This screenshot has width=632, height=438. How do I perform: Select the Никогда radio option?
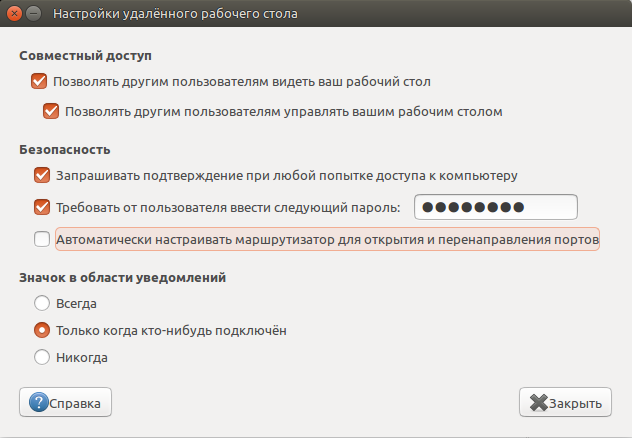tap(42, 356)
